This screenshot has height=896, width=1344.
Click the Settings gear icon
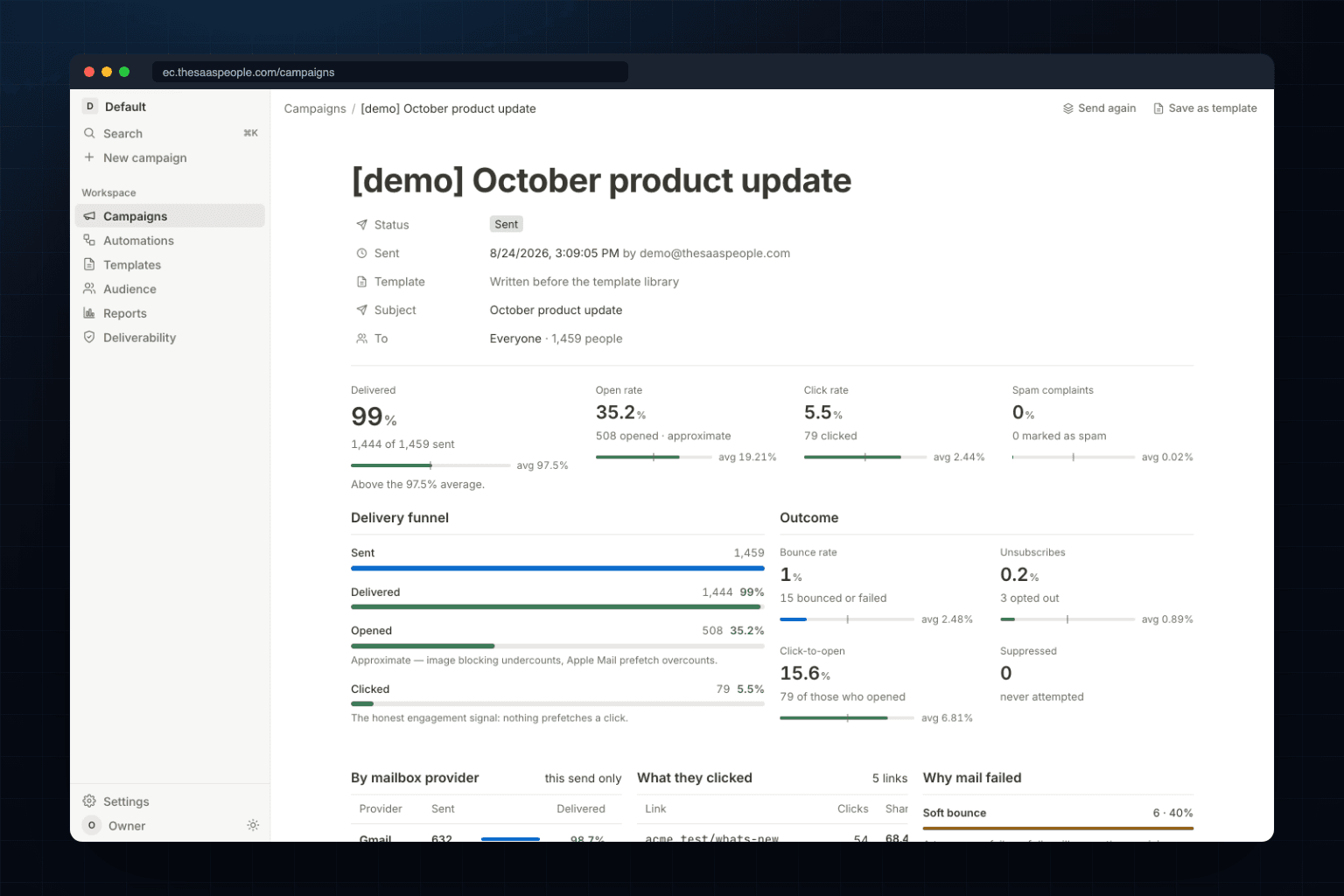[89, 801]
